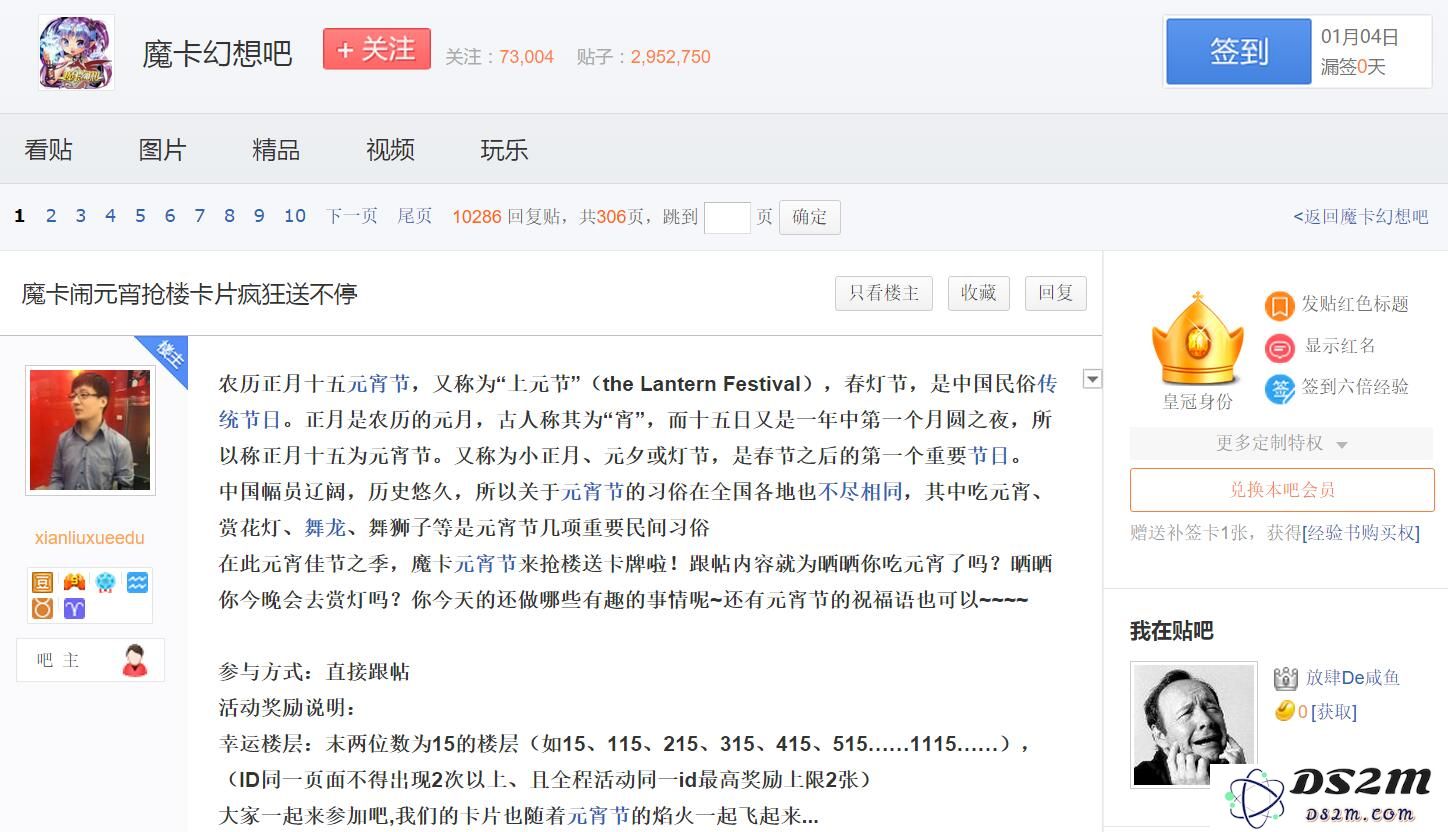Click the post count 2,952,750
Viewport: 1448px width, 832px height.
tap(670, 57)
